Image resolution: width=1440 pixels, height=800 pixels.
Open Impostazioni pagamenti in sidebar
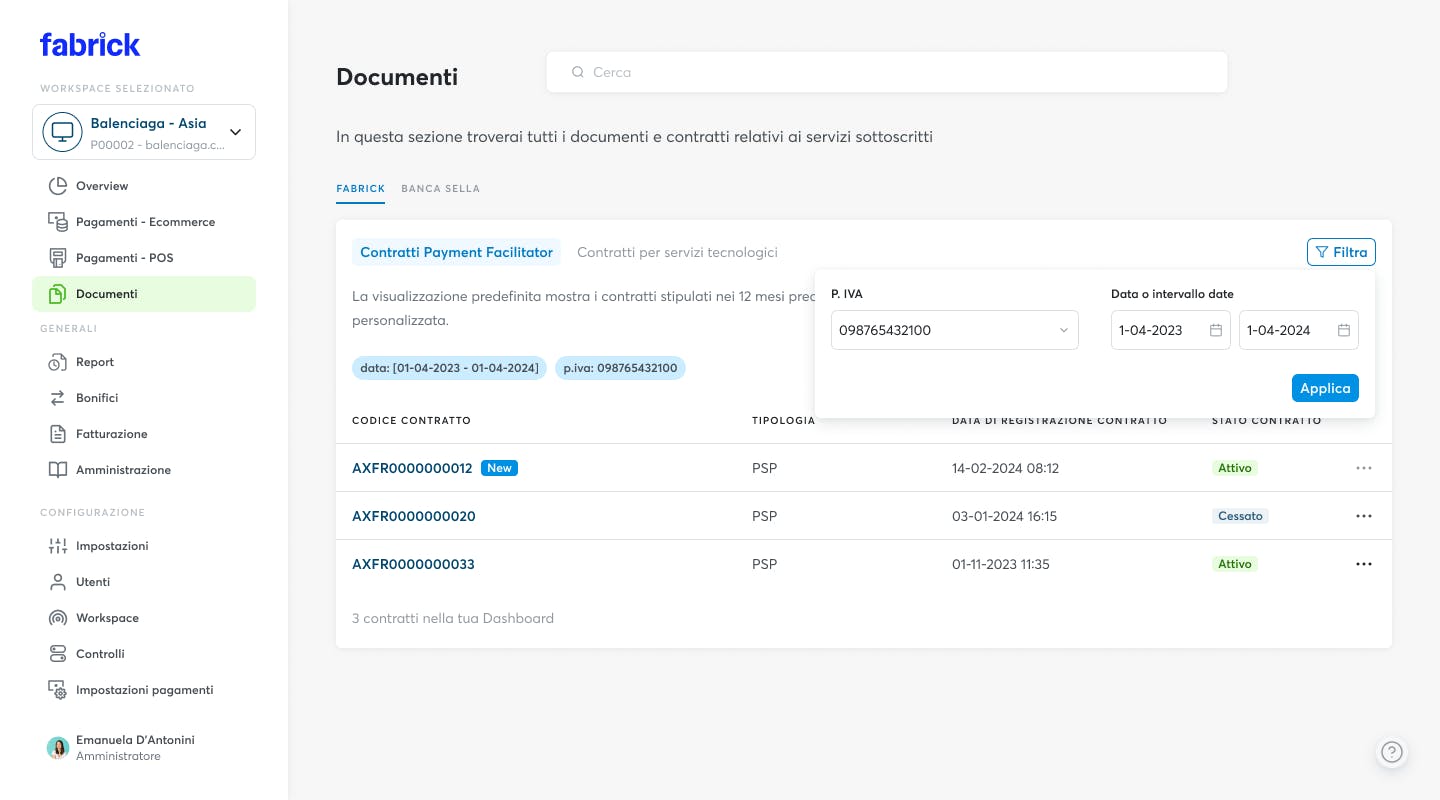tap(144, 690)
